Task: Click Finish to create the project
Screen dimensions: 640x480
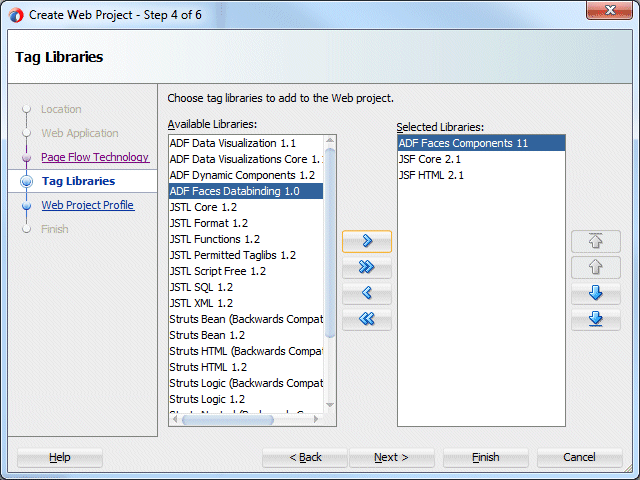Action: click(486, 457)
